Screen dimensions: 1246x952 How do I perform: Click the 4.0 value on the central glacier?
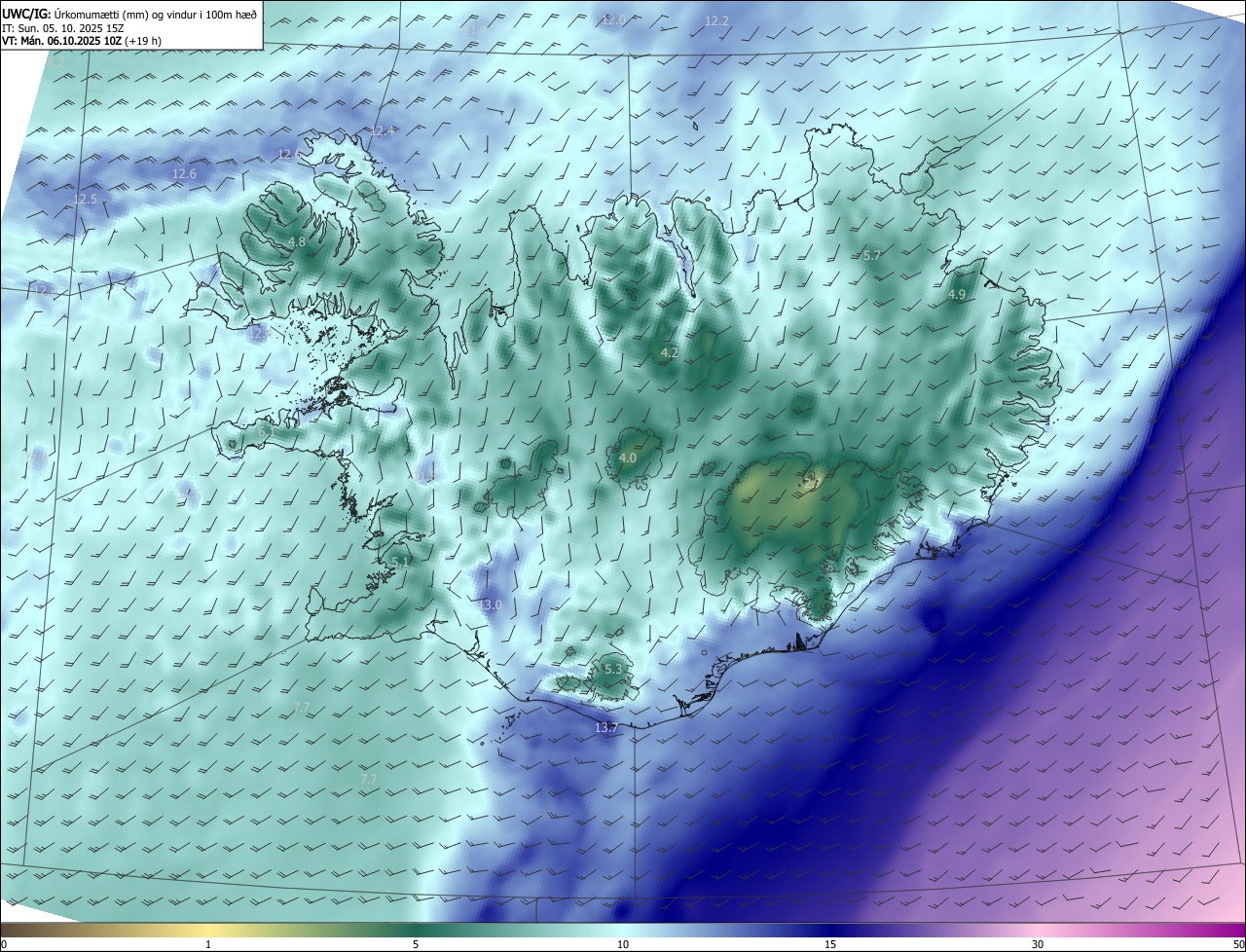[x=628, y=458]
